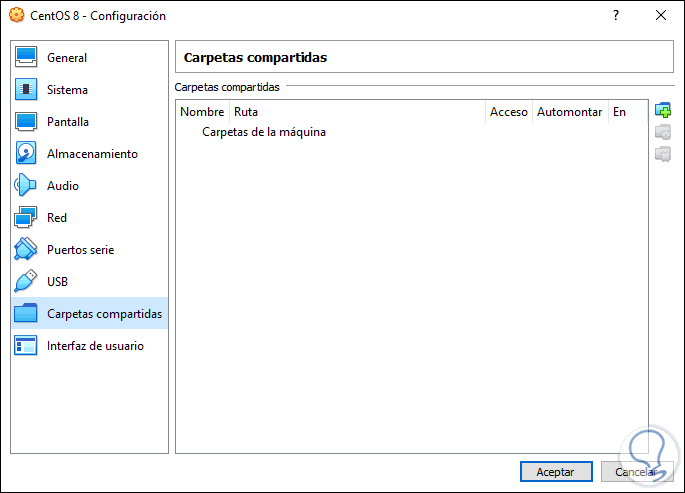Add a new shared folder
Image resolution: width=685 pixels, height=493 pixels.
(x=662, y=111)
